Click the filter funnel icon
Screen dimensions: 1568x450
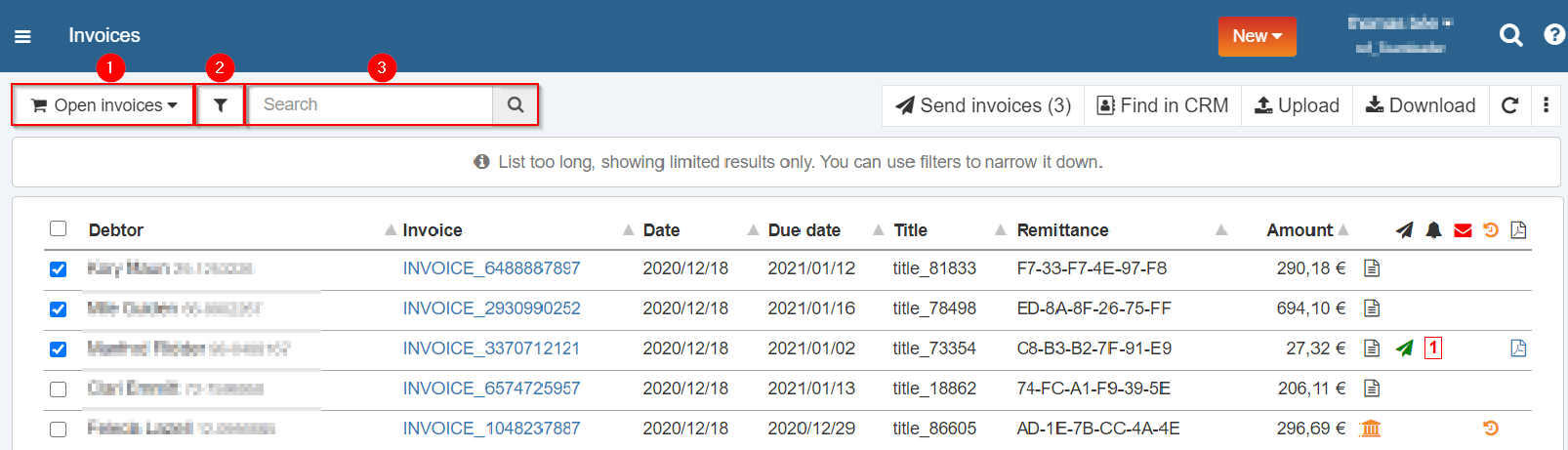[x=221, y=105]
